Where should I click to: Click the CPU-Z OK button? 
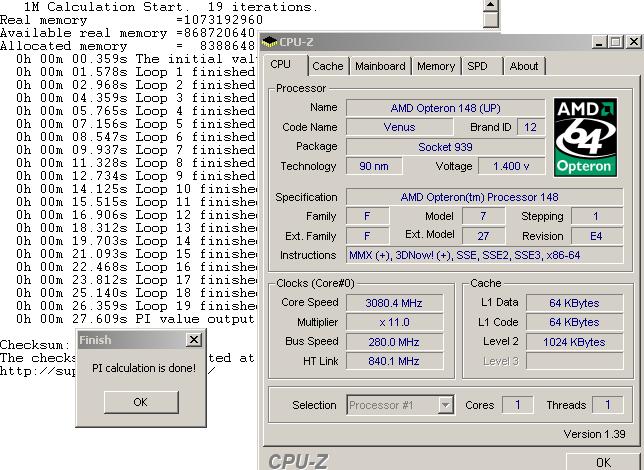tap(602, 462)
